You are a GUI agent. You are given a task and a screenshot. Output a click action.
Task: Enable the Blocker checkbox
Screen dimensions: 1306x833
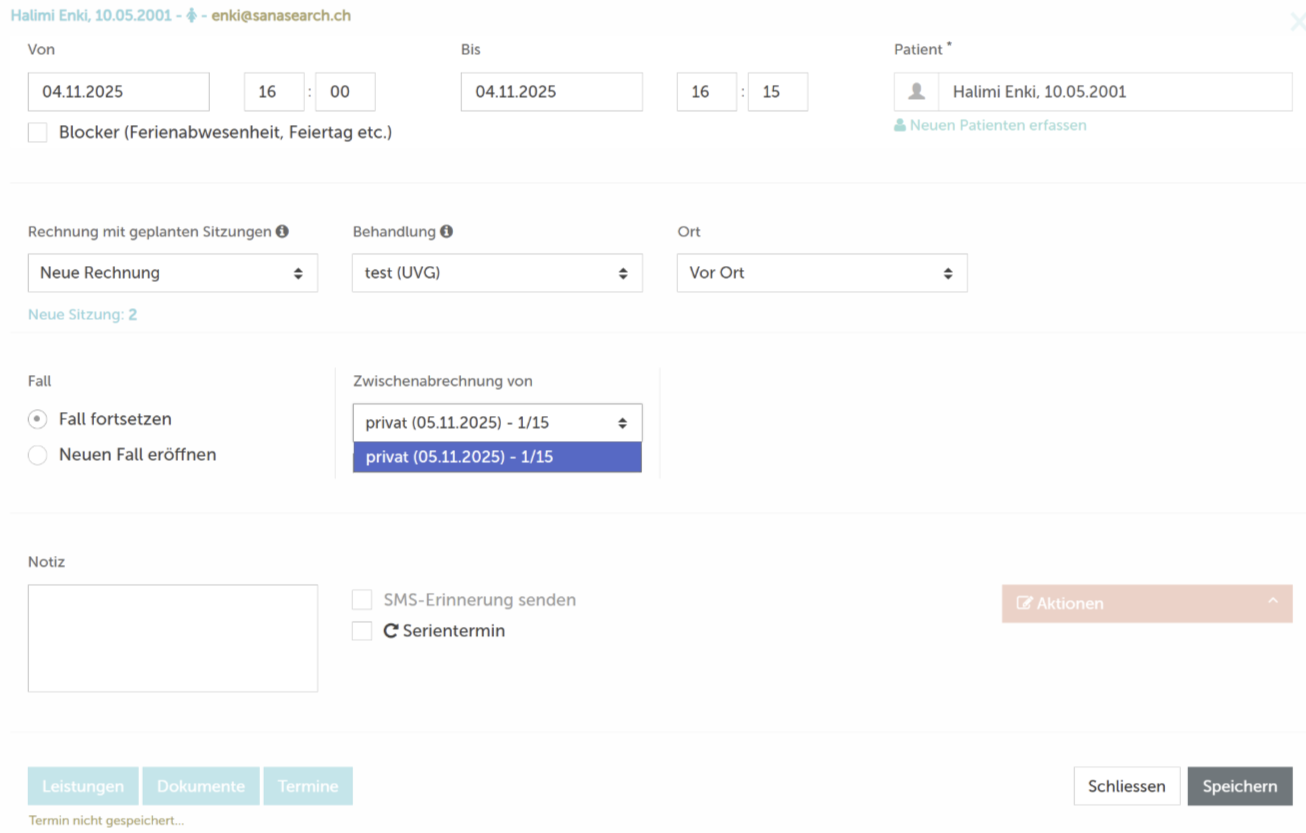38,133
